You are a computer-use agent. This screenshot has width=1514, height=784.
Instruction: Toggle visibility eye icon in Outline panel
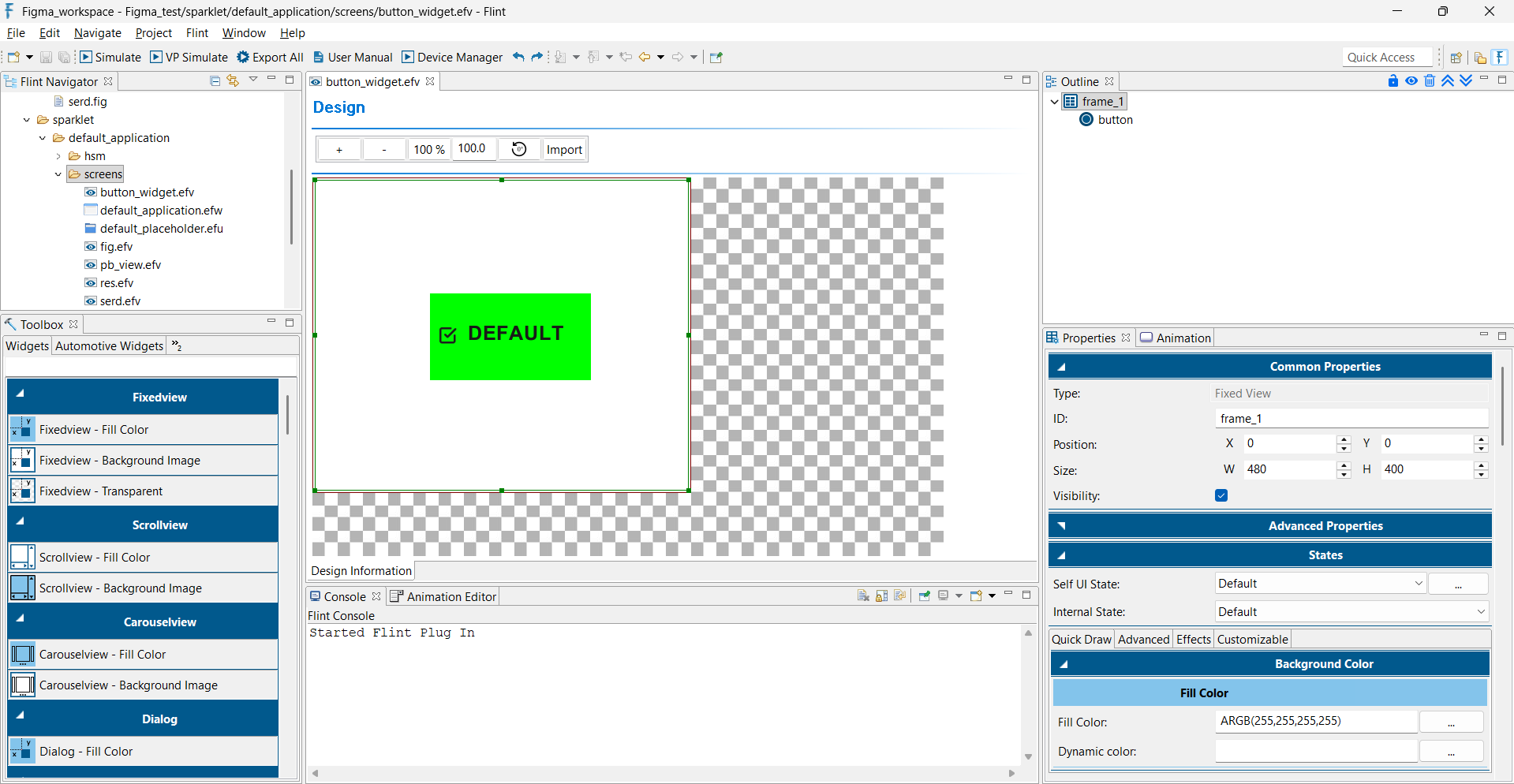coord(1411,80)
